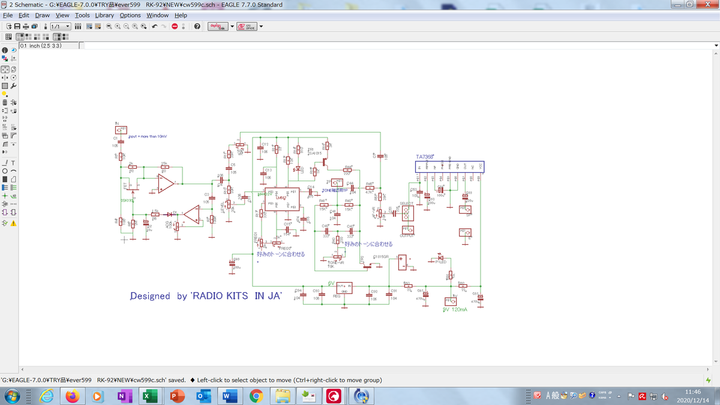Click the Print icon in the toolbar
The width and height of the screenshot is (720, 405).
[27, 26]
